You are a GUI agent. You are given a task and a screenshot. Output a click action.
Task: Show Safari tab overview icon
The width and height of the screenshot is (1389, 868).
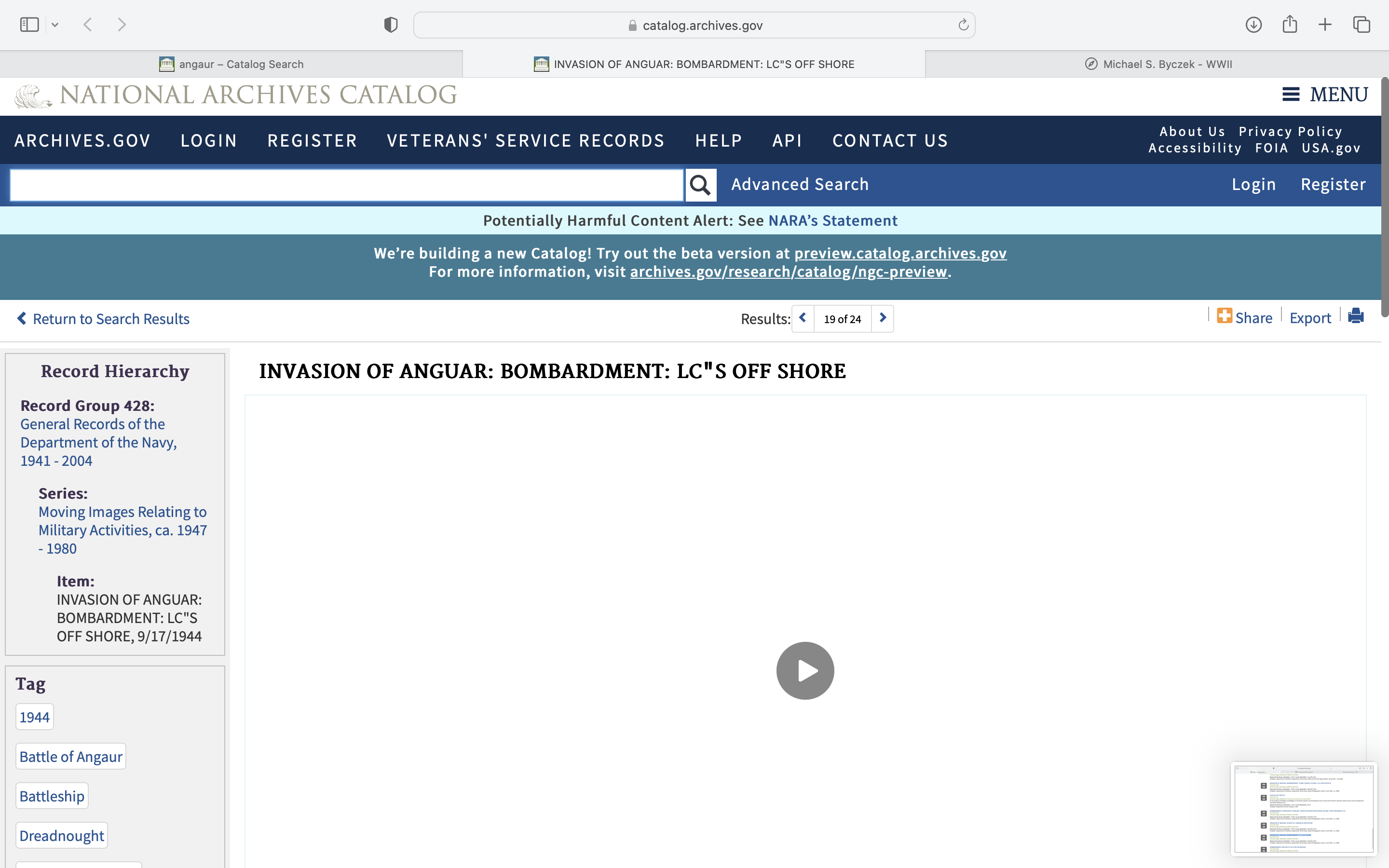tap(1362, 25)
